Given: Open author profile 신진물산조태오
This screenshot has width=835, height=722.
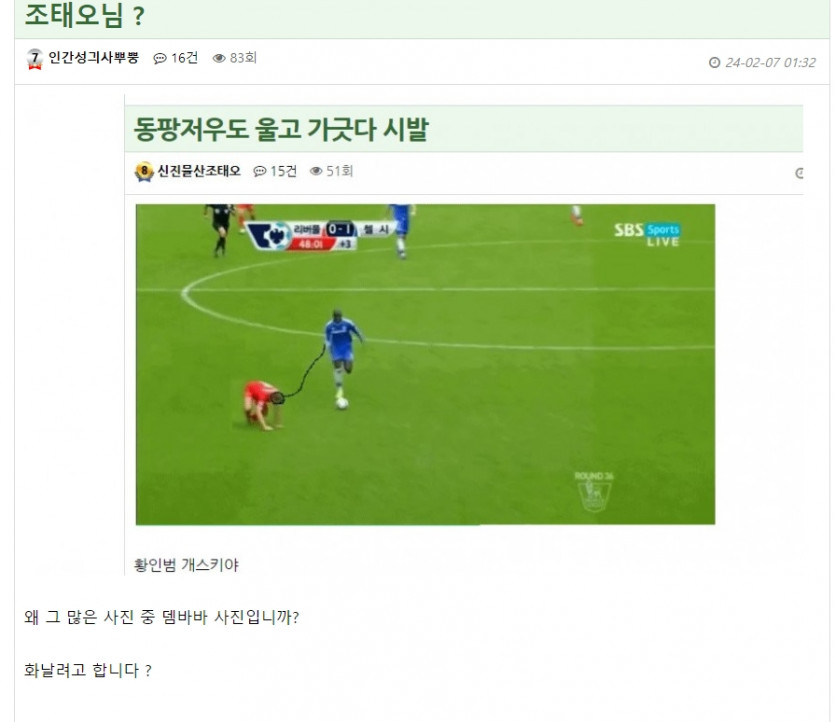Looking at the screenshot, I should [199, 171].
